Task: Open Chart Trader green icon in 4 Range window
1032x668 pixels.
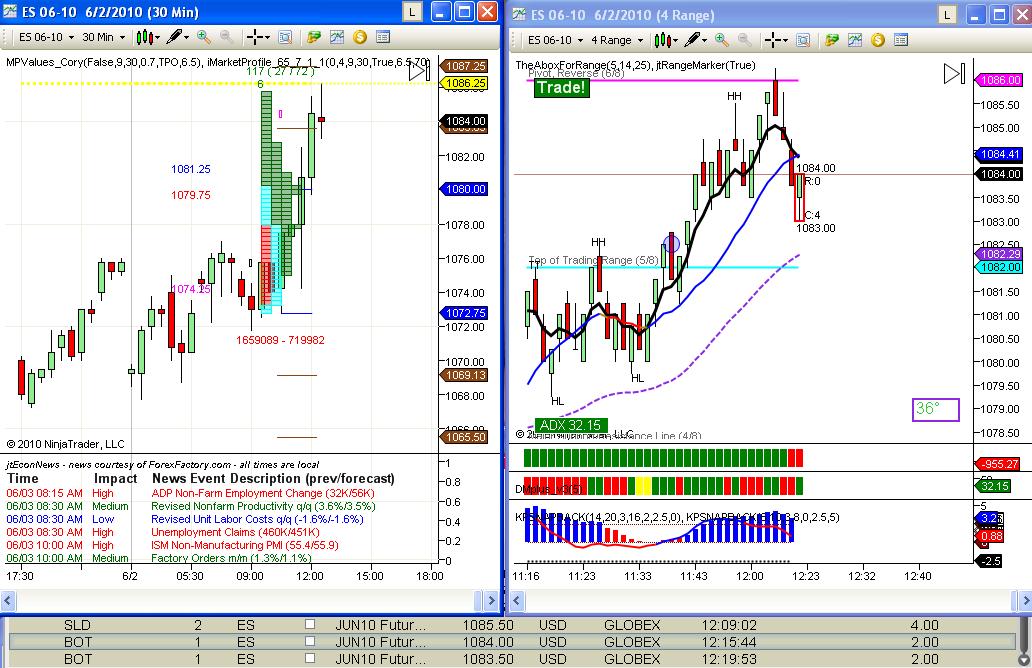Action: click(831, 40)
